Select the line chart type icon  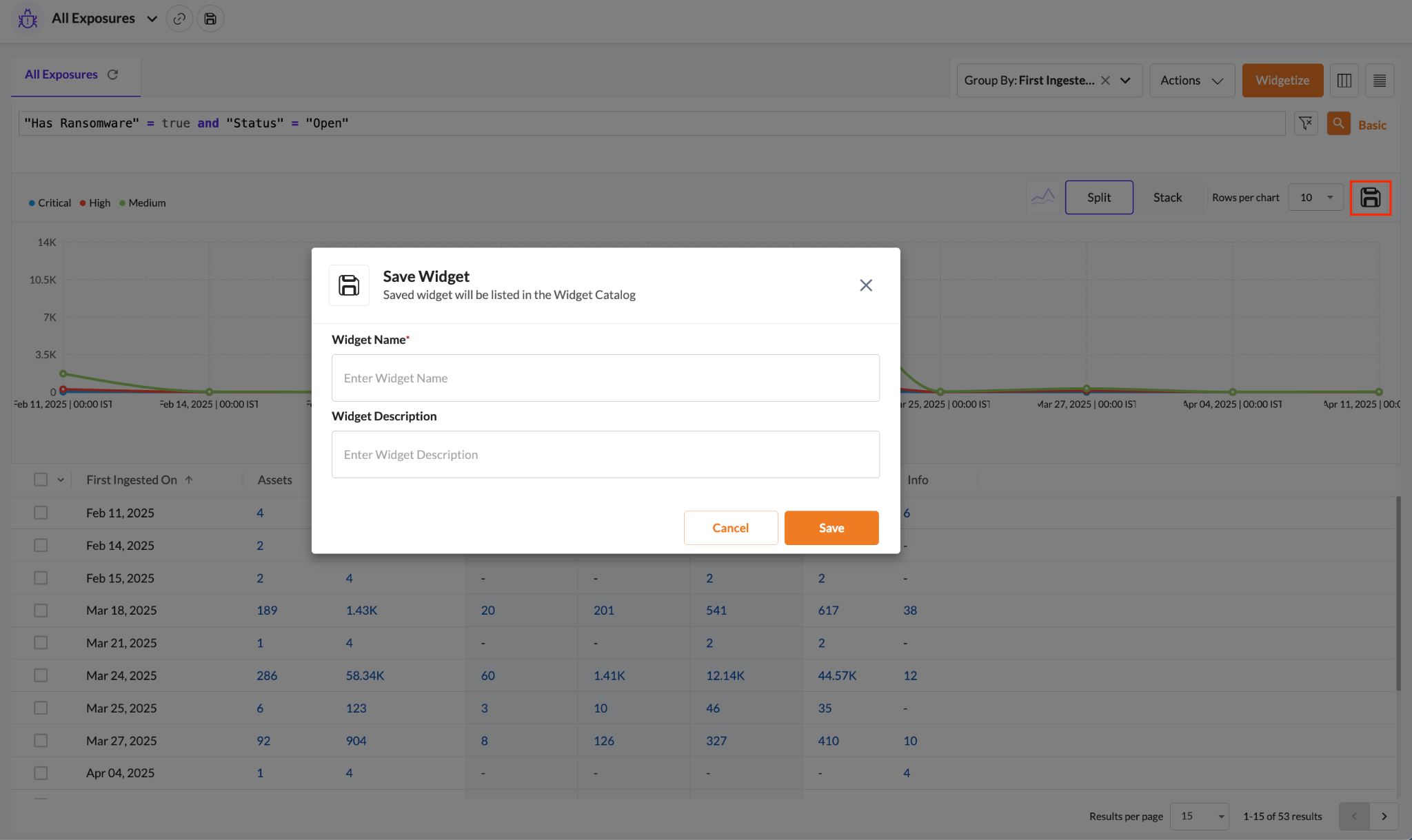click(1042, 197)
